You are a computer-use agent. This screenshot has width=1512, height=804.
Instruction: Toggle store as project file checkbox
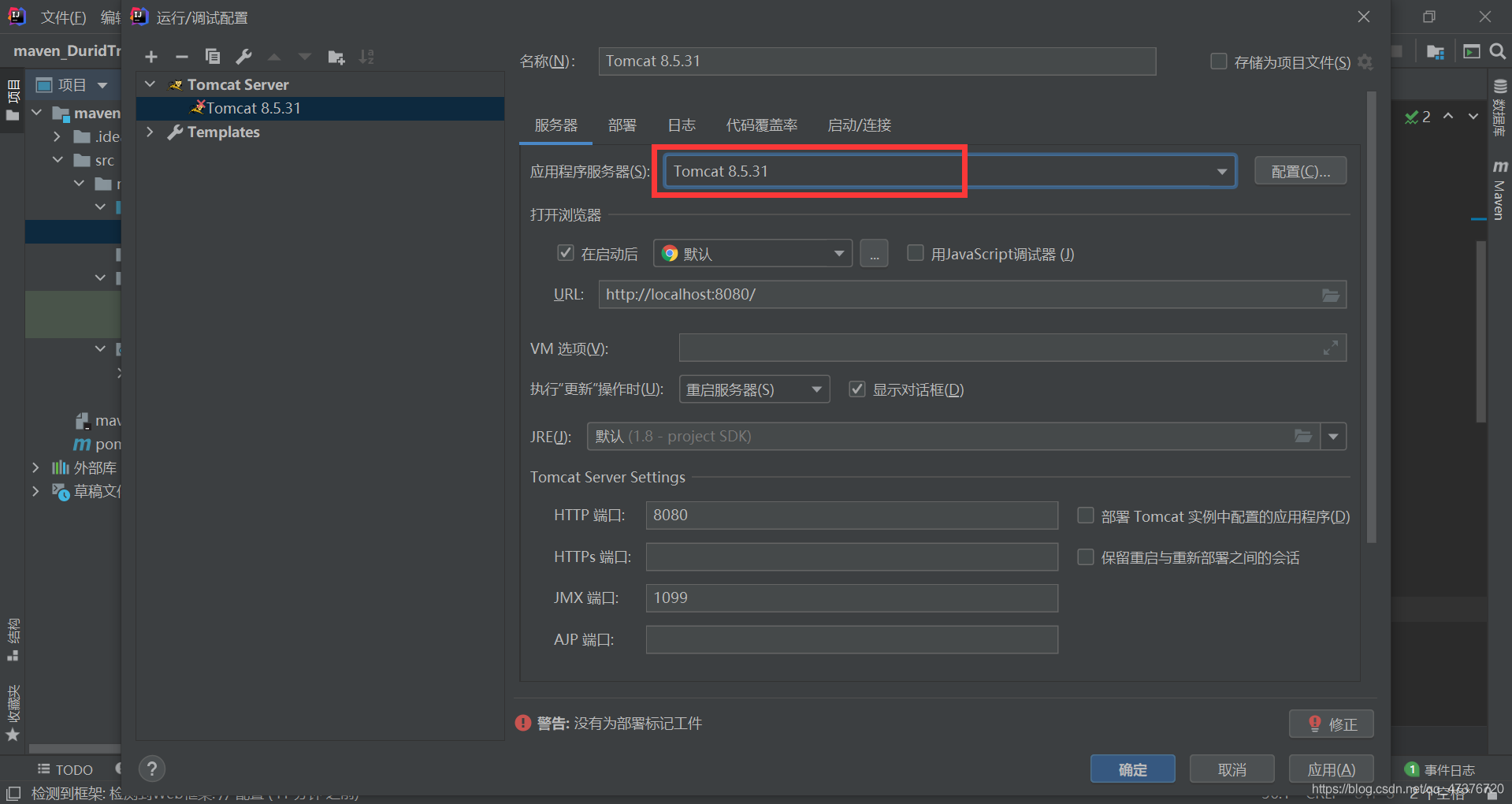pyautogui.click(x=1218, y=61)
